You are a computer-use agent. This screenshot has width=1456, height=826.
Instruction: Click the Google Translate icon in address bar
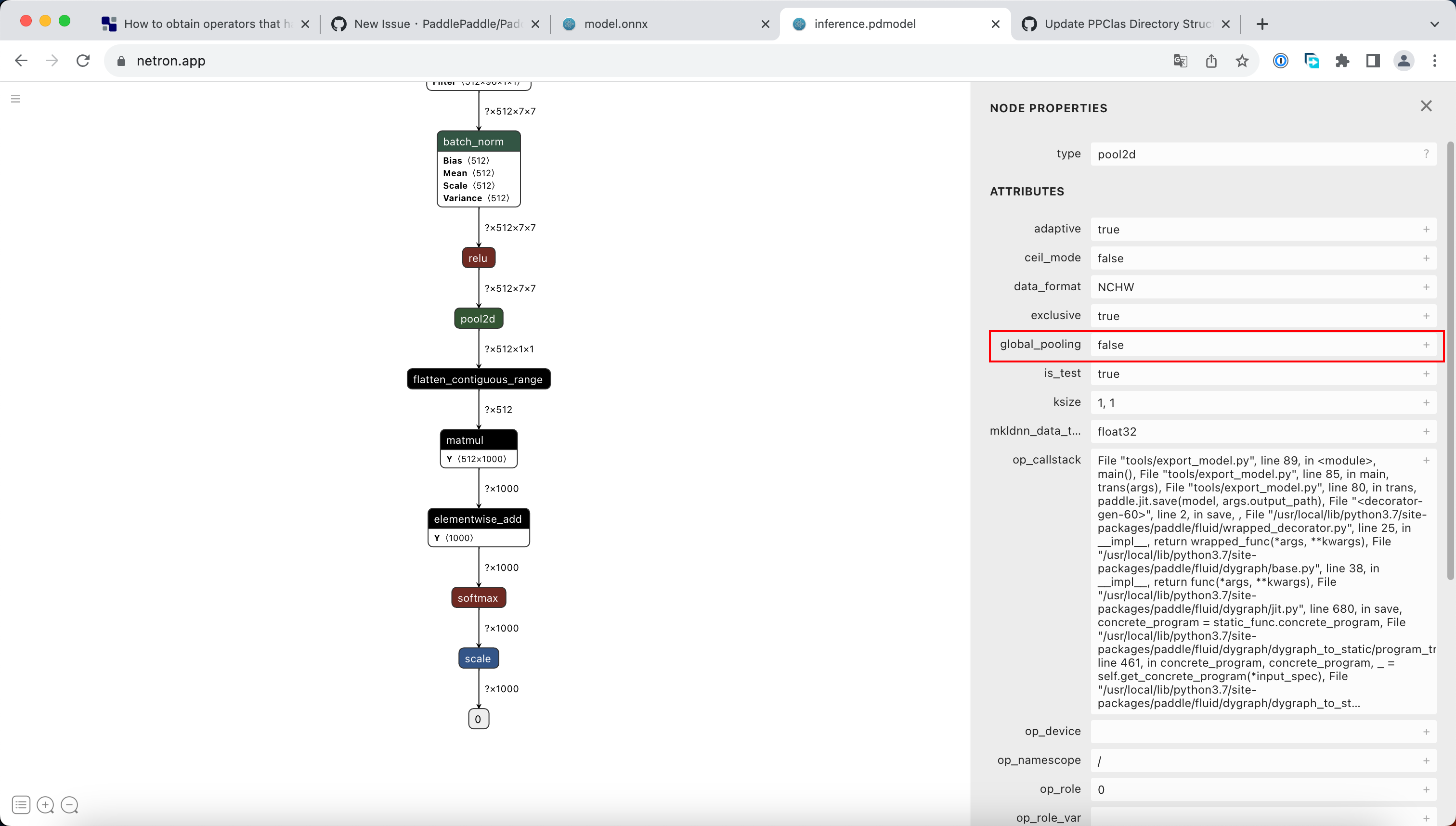(x=1180, y=61)
